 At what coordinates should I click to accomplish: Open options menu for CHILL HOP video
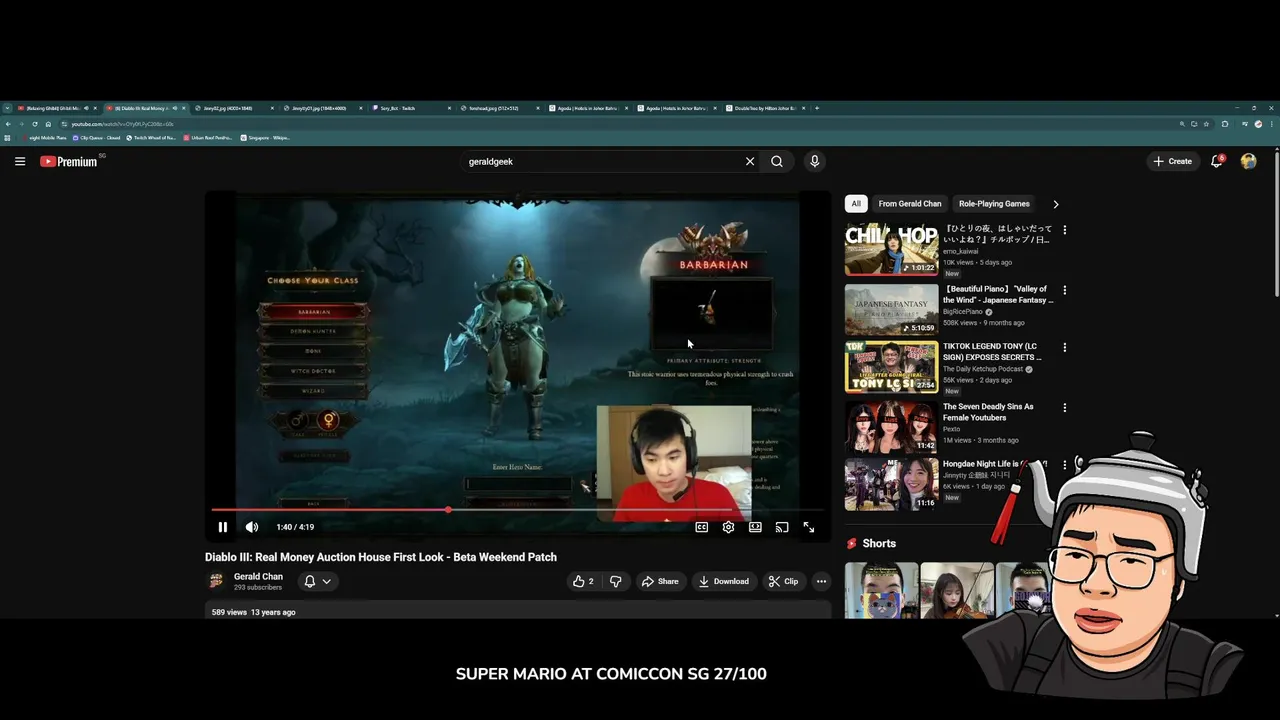point(1064,230)
